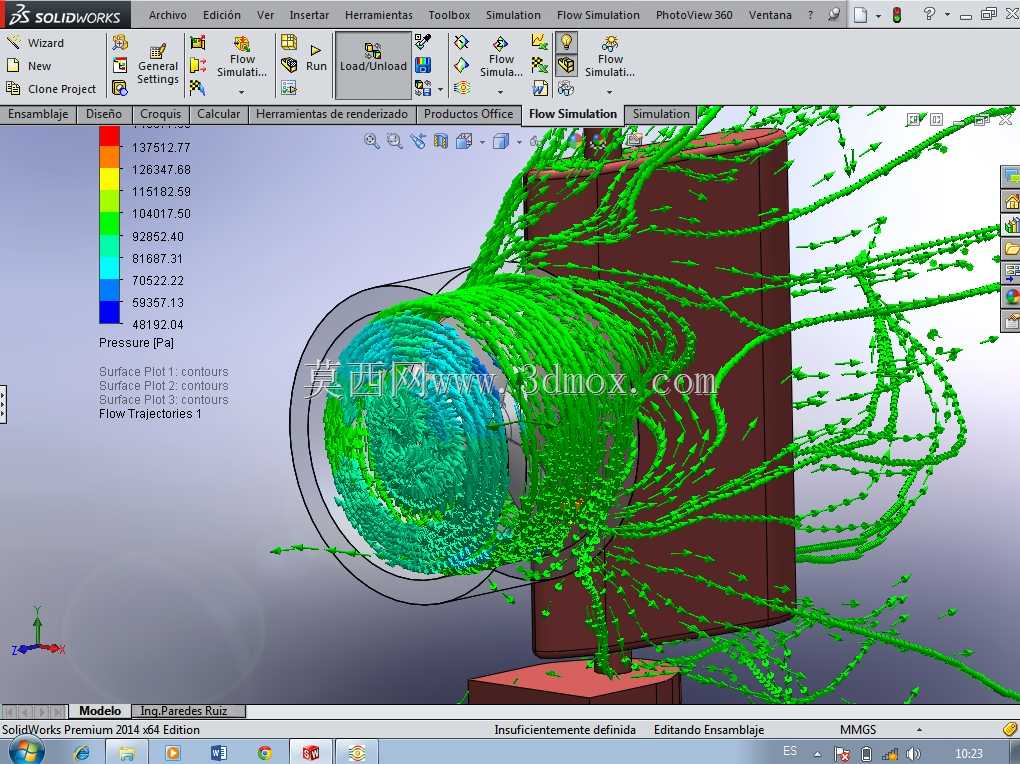Open General Settings
1020x764 pixels.
pyautogui.click(x=157, y=65)
